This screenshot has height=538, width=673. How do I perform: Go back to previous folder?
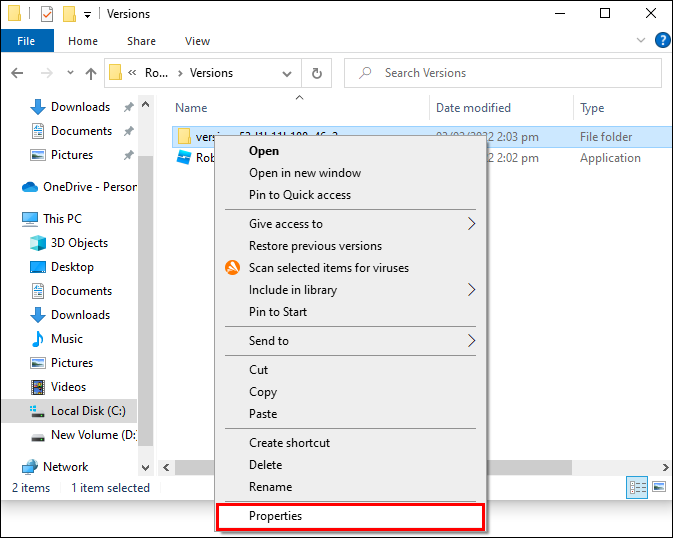(x=17, y=73)
